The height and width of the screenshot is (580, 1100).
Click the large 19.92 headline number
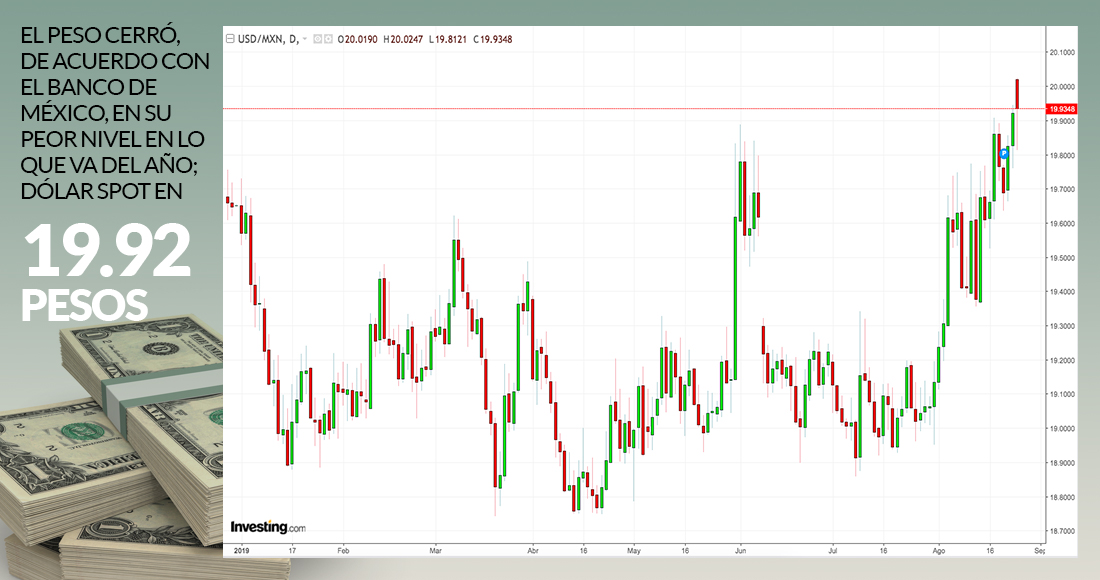pos(107,252)
